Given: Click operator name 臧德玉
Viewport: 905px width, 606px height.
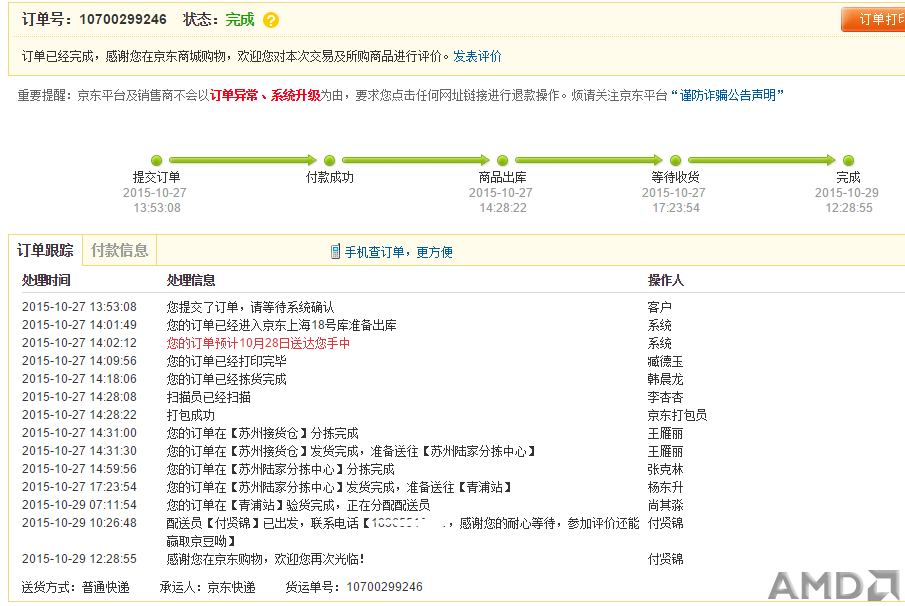Looking at the screenshot, I should point(665,361).
